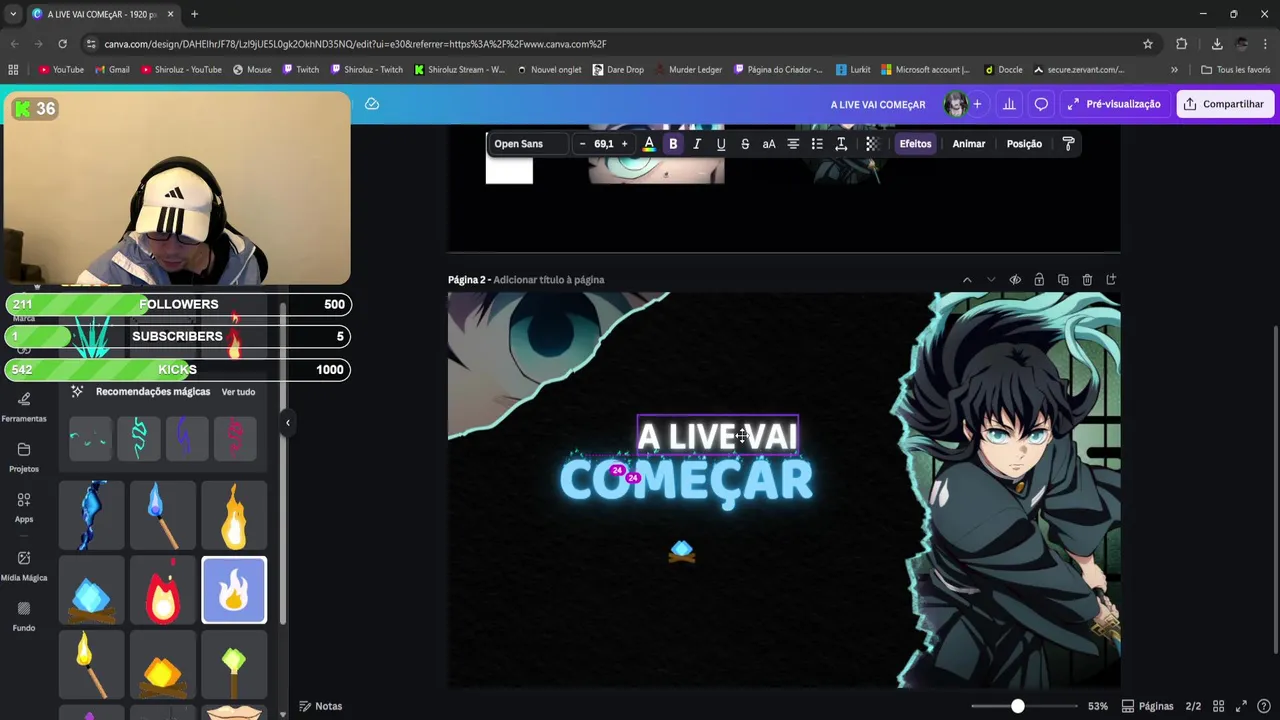
Task: Add a collaborator with plus icon
Action: pyautogui.click(x=977, y=104)
